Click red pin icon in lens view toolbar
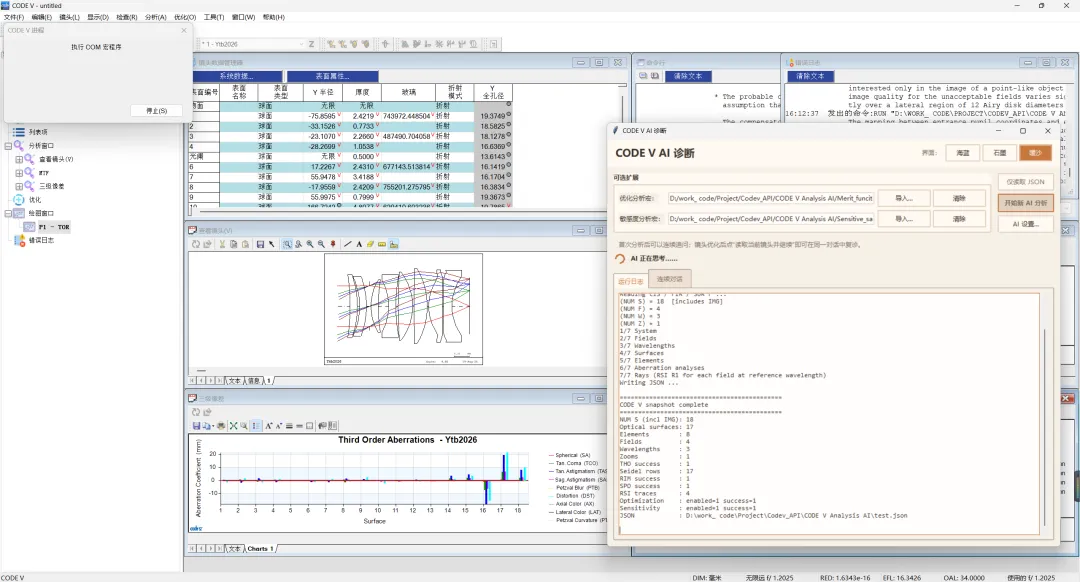This screenshot has height=582, width=1080. (x=333, y=245)
